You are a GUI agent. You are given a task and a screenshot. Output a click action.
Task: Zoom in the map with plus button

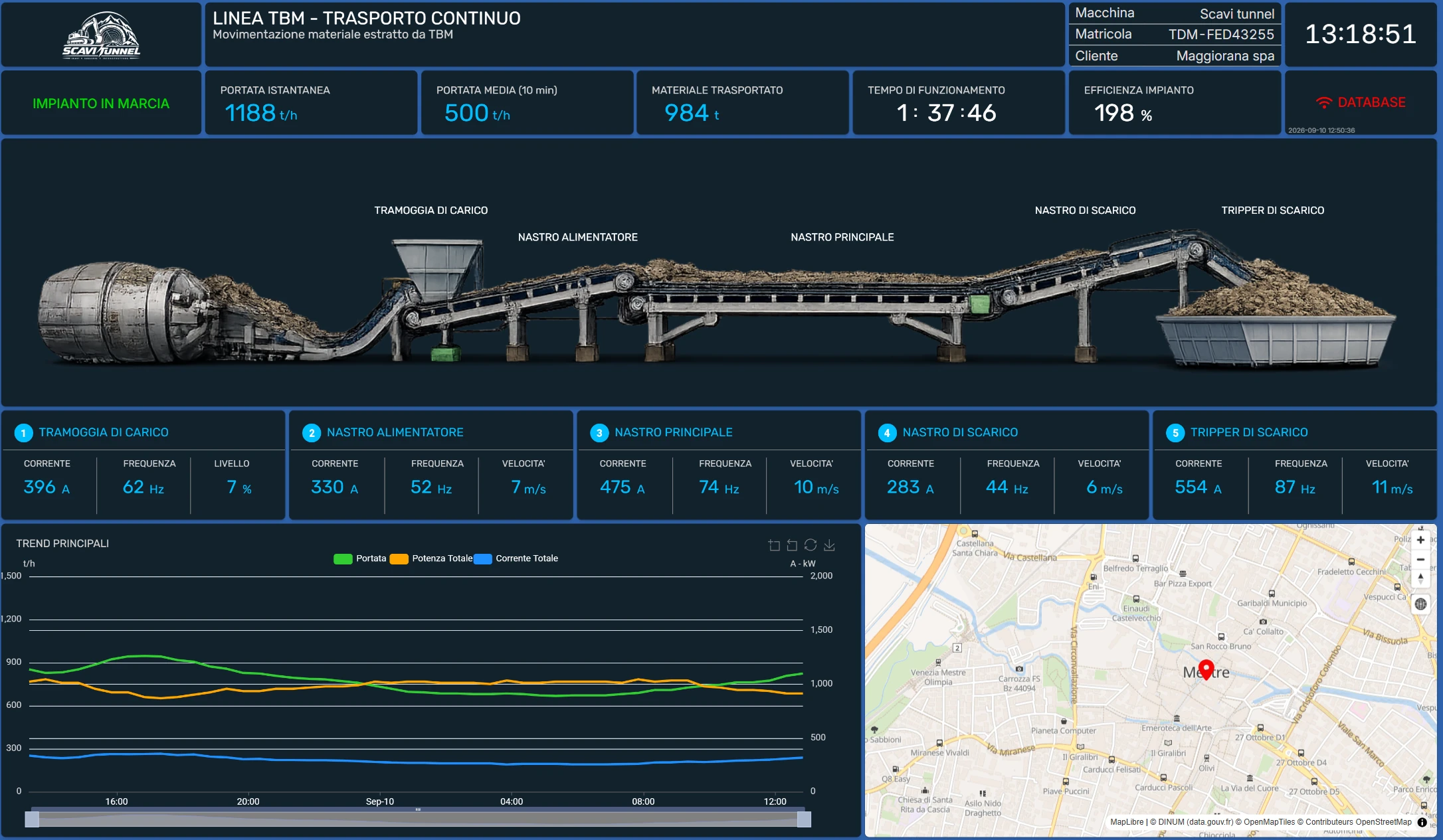[1420, 540]
